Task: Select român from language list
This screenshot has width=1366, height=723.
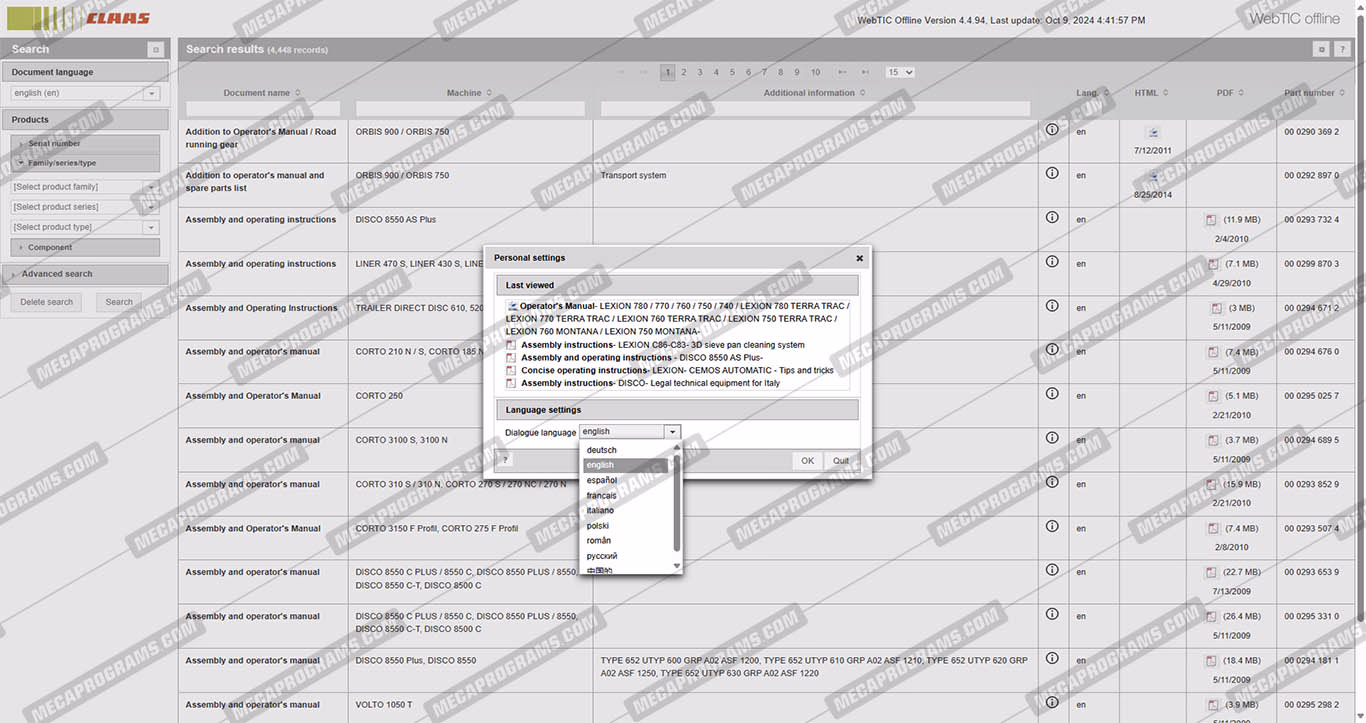Action: coord(626,540)
